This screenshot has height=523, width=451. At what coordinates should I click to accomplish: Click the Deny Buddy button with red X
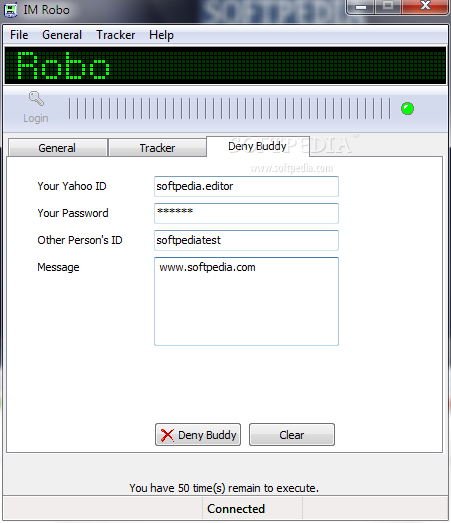[198, 435]
